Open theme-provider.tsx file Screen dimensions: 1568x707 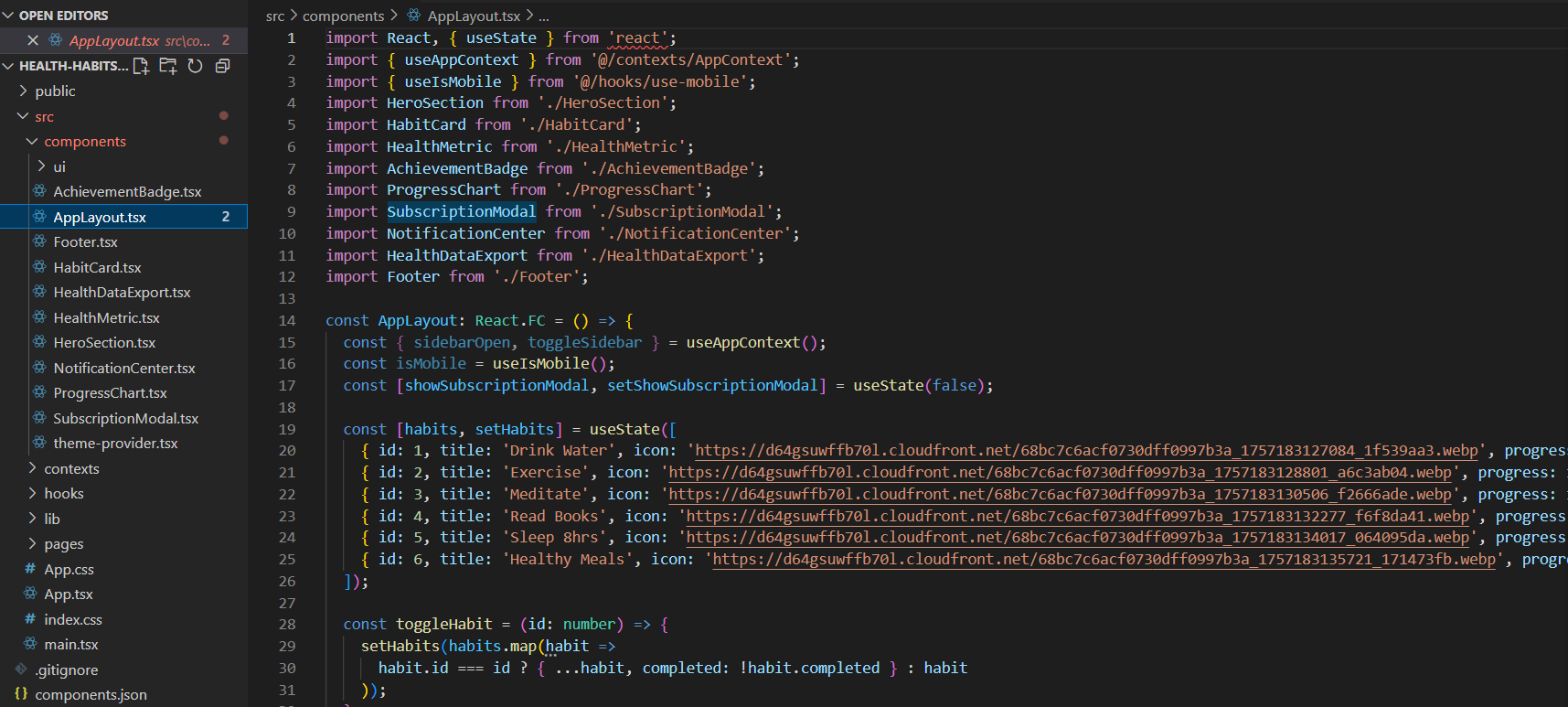point(115,443)
